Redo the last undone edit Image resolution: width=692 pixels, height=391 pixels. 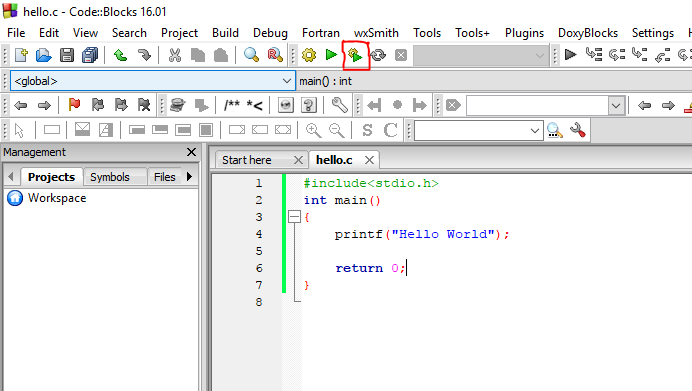(144, 55)
